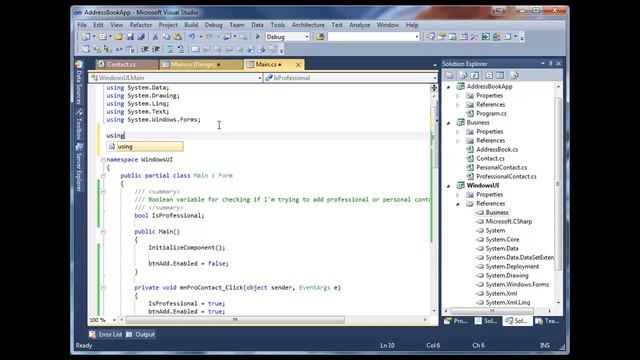Image resolution: width=640 pixels, height=360 pixels.
Task: Click the Find in Files icon beside Debug combo
Action: tap(320, 37)
